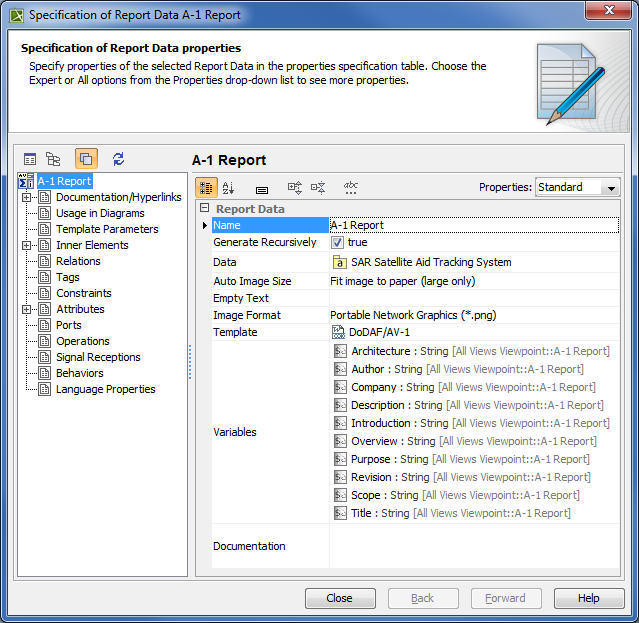Select Constraints tree item

pyautogui.click(x=84, y=293)
